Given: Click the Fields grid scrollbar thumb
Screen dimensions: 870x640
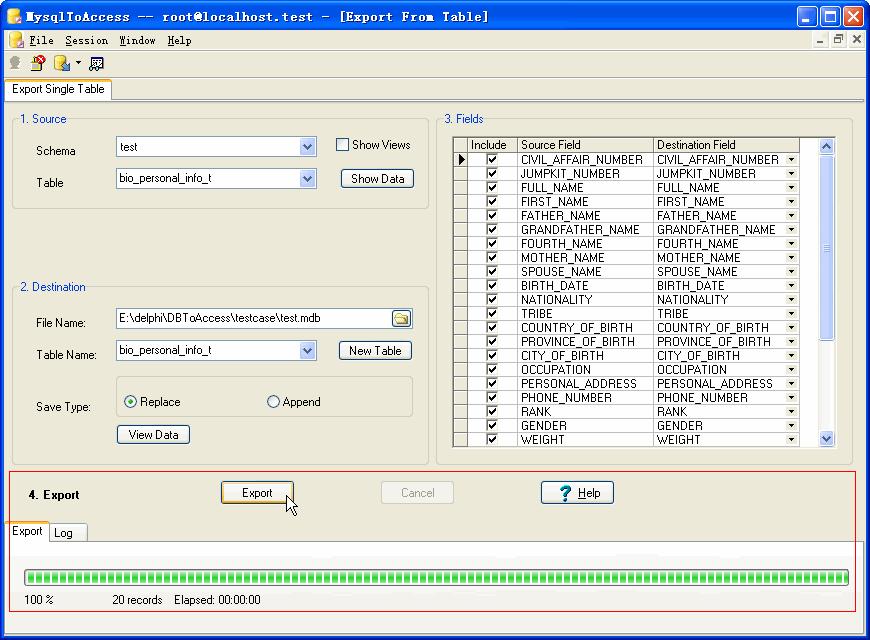Looking at the screenshot, I should 826,248.
